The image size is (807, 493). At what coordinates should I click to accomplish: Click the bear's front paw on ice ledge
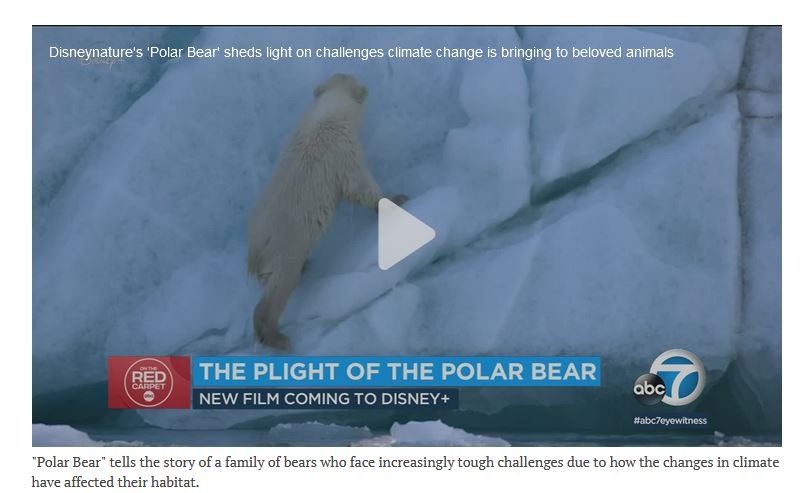[x=397, y=199]
